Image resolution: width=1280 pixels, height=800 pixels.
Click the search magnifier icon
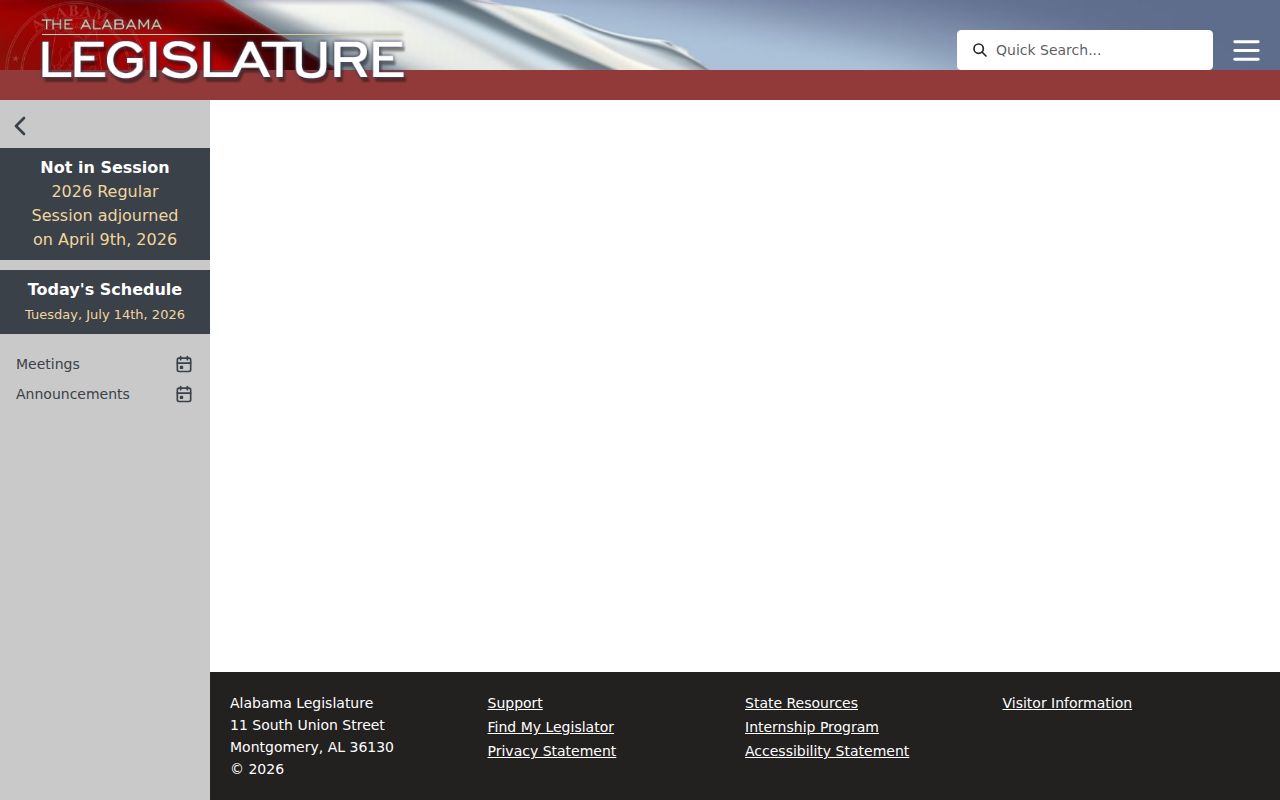coord(980,50)
